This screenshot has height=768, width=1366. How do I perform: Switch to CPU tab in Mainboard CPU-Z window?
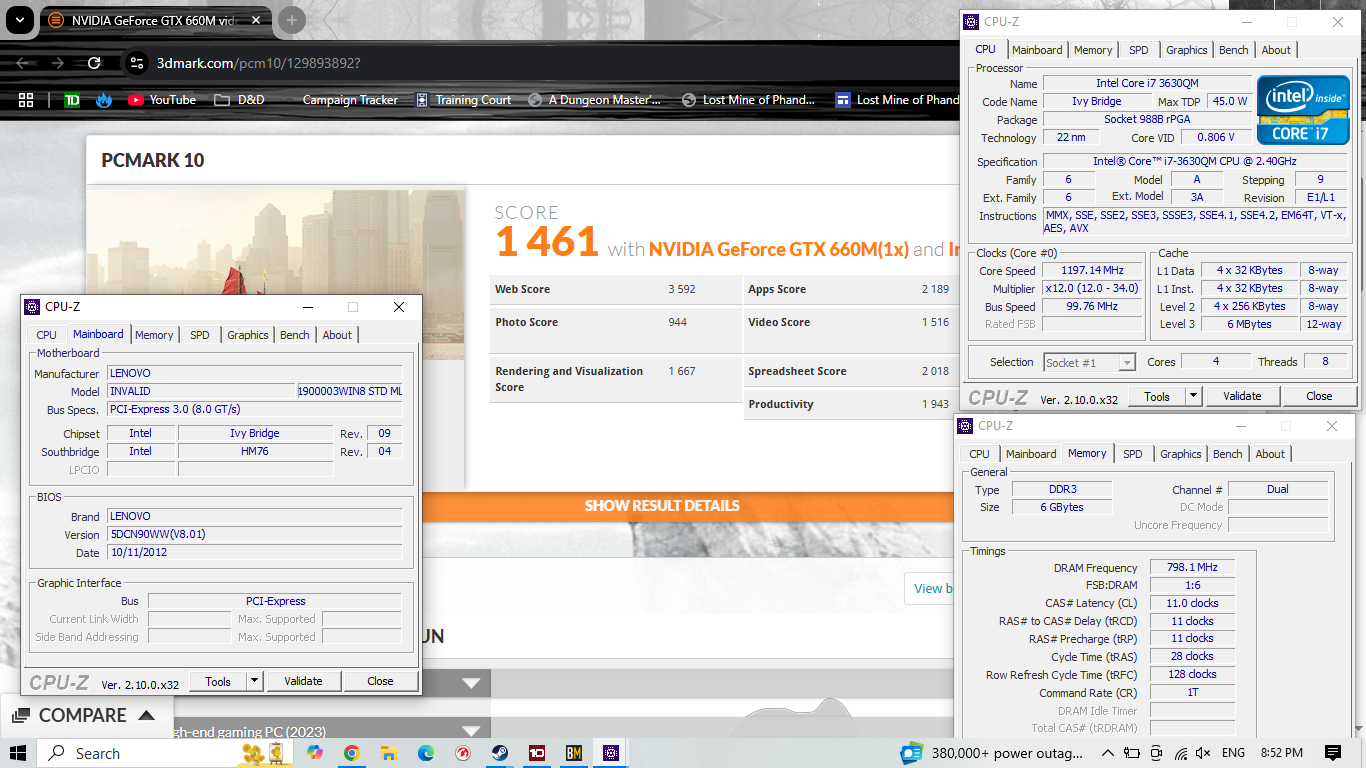point(46,335)
